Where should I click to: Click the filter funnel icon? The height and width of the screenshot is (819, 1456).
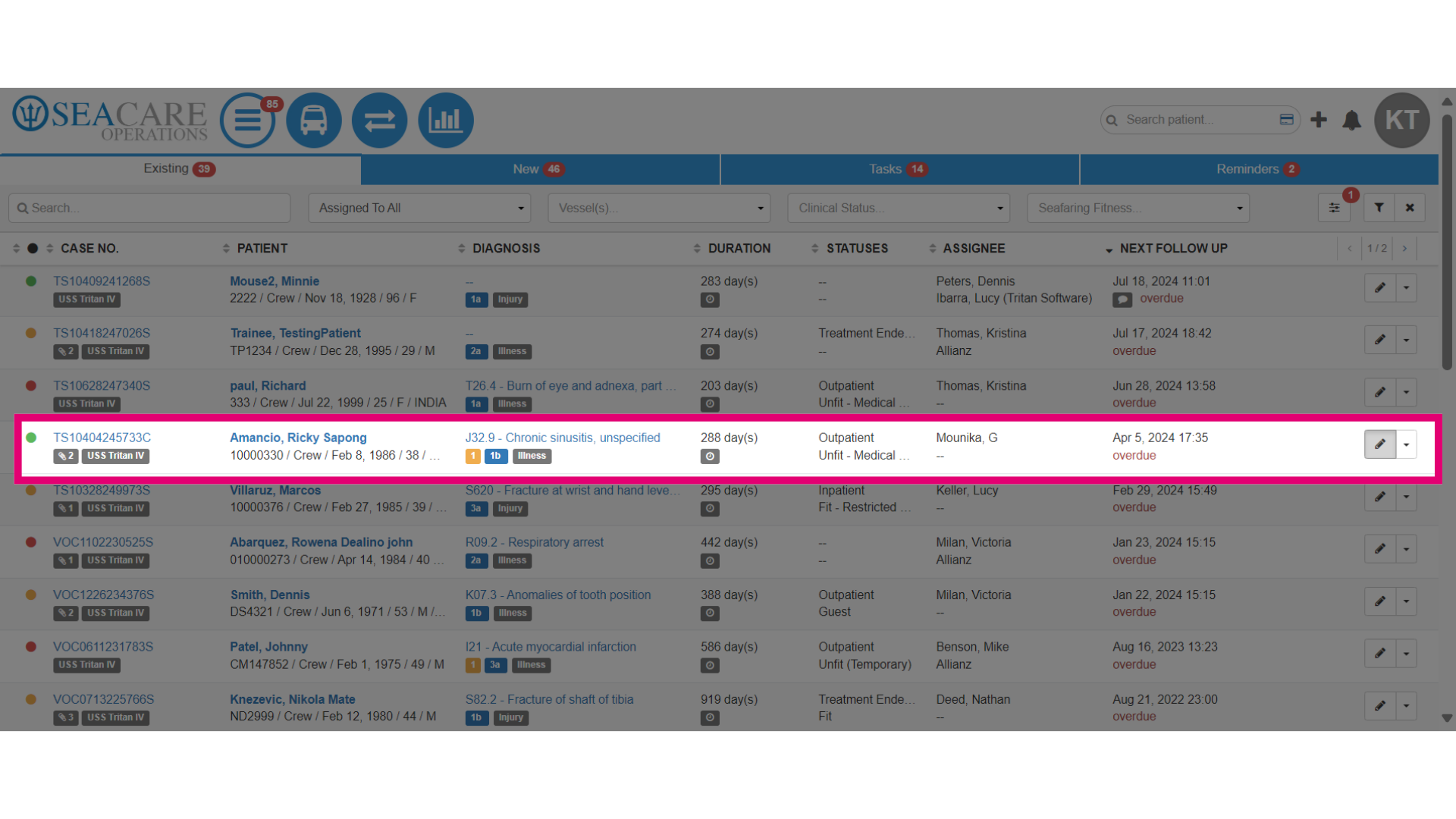[1379, 208]
